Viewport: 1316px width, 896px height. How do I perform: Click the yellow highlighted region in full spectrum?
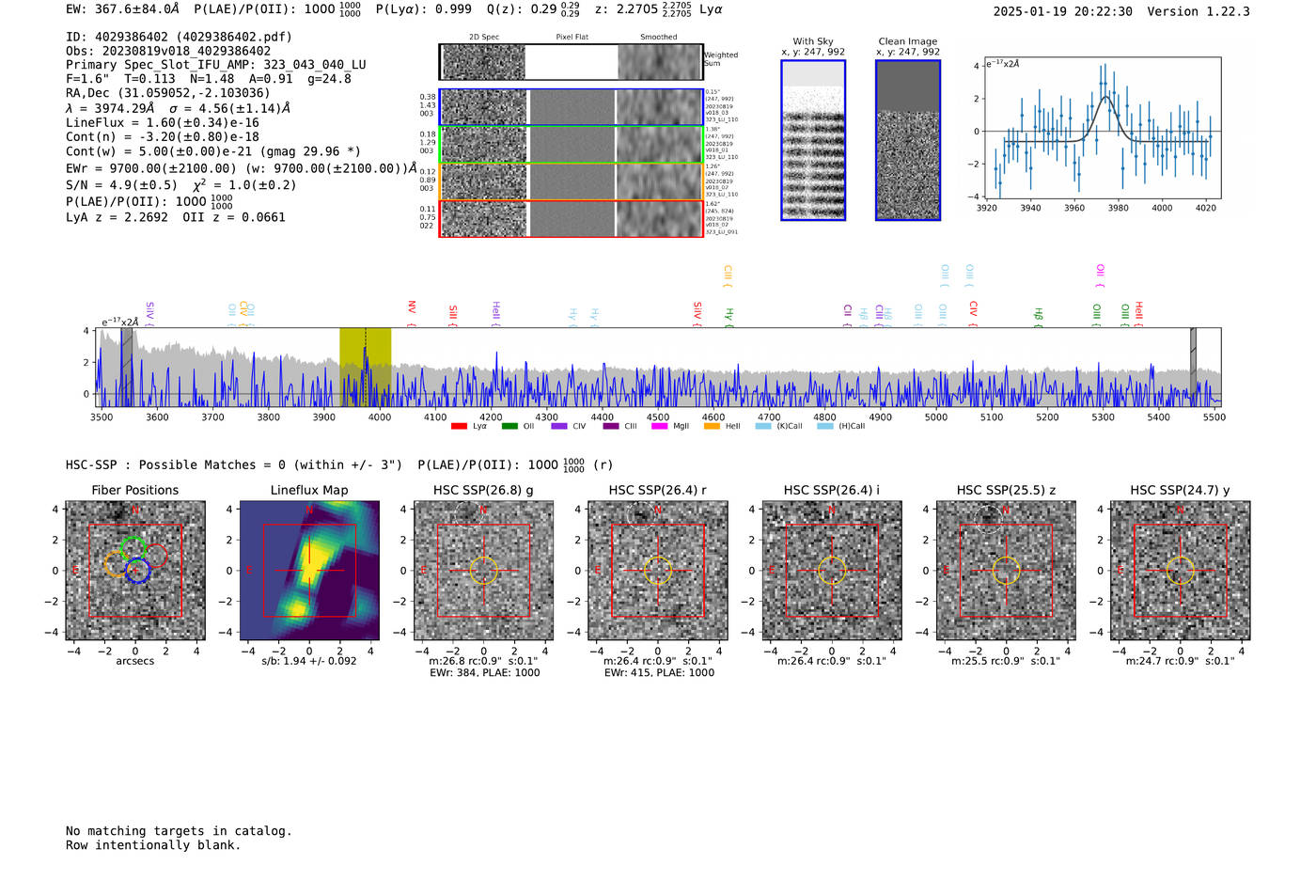(366, 367)
